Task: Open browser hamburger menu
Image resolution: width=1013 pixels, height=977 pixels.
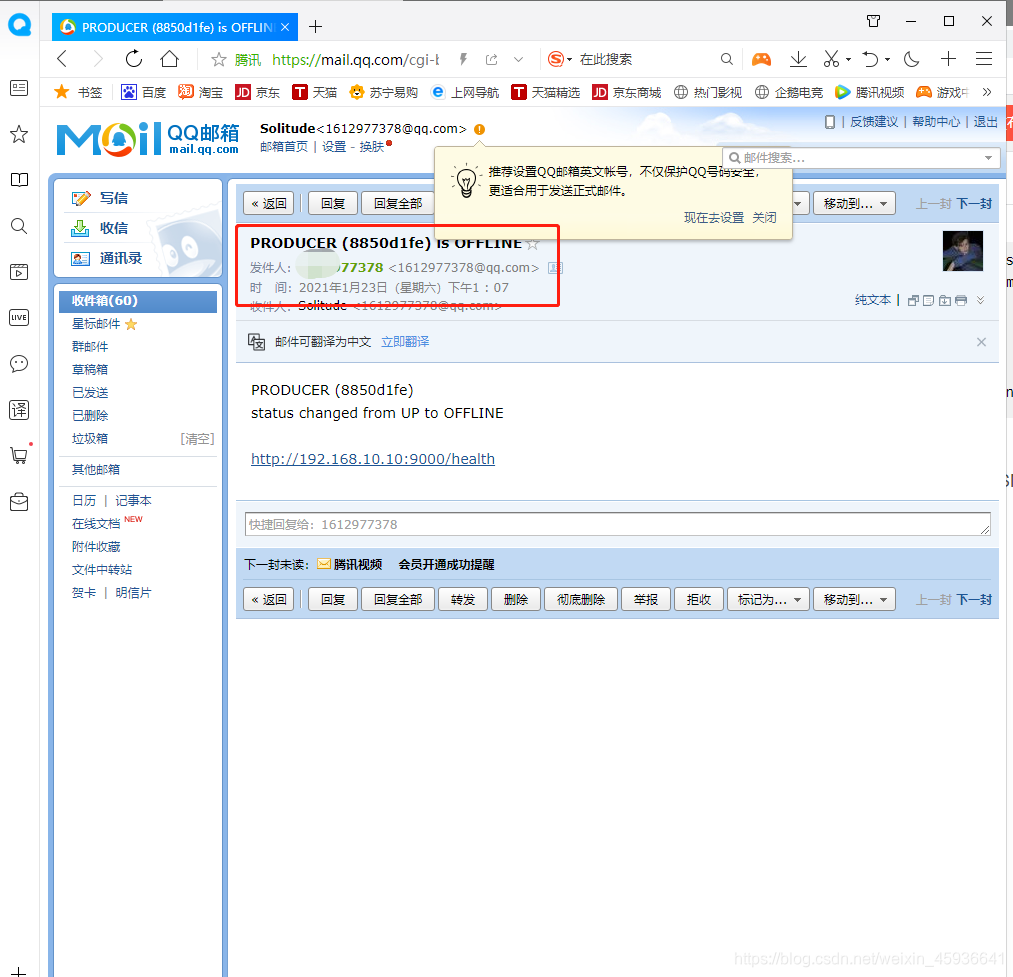Action: coord(984,59)
